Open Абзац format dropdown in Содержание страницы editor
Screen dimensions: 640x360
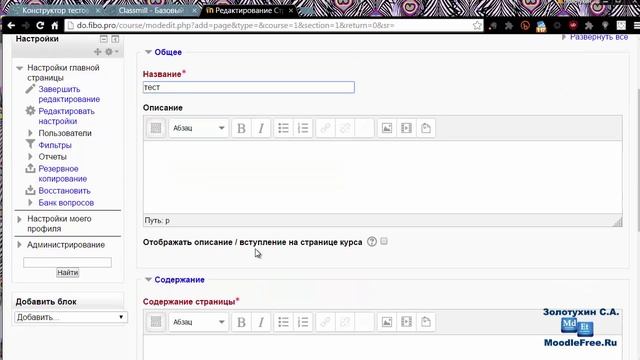pos(198,322)
